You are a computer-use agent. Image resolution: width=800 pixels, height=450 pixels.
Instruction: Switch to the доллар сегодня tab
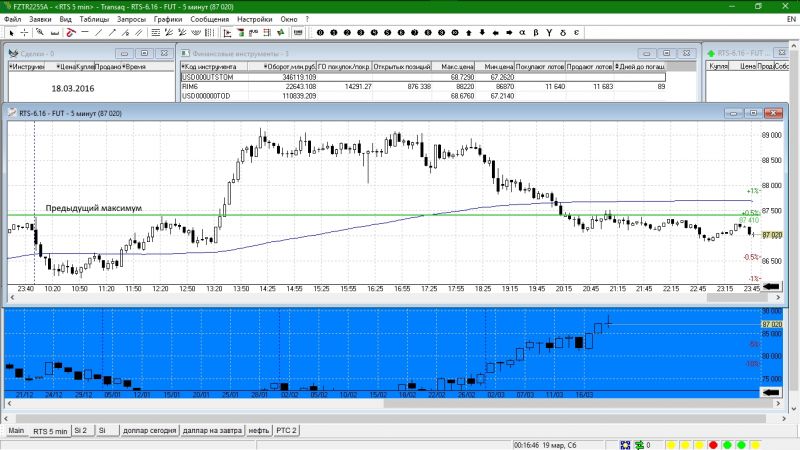click(149, 430)
